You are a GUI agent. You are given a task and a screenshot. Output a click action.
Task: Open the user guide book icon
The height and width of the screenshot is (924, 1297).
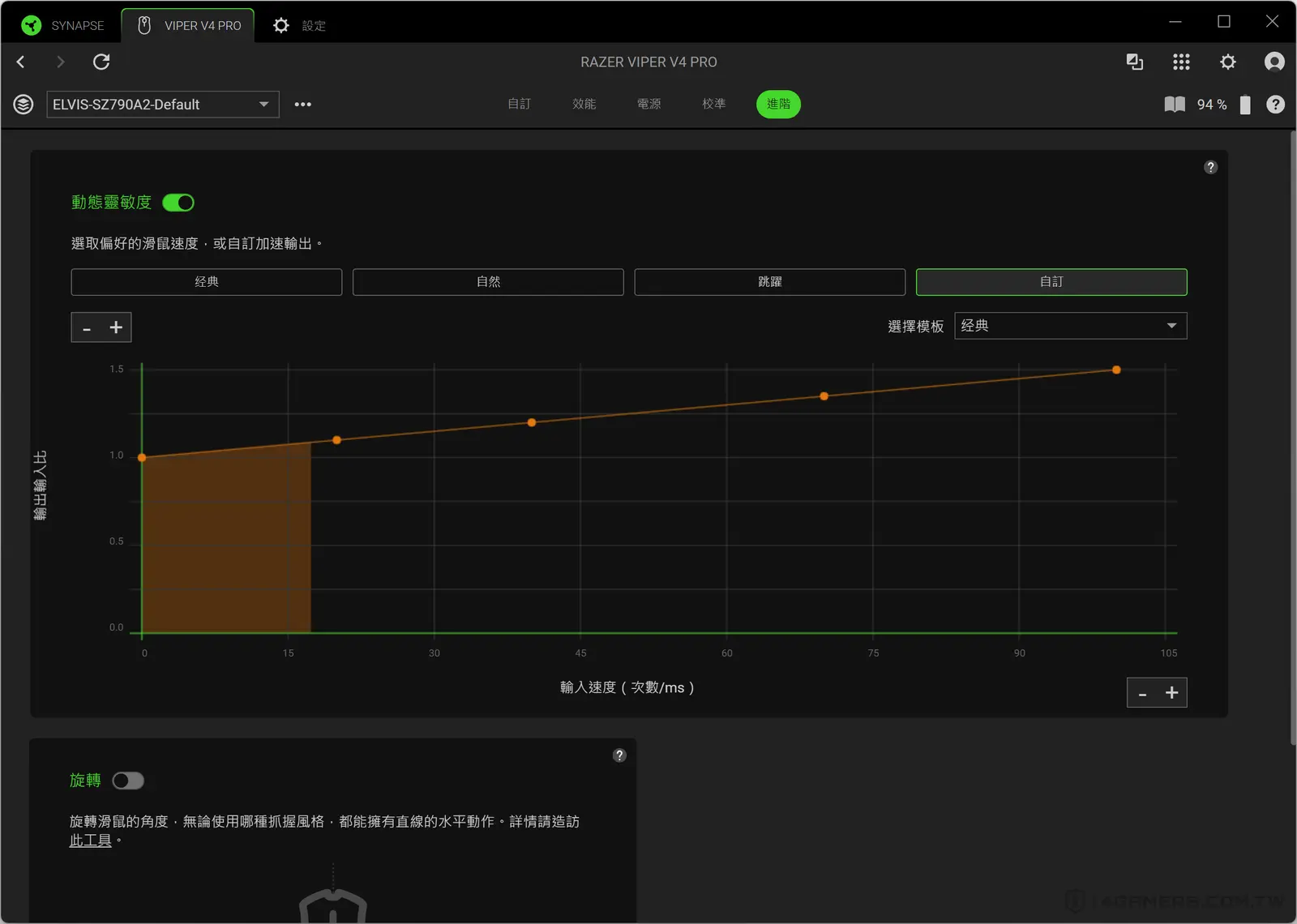1175,104
